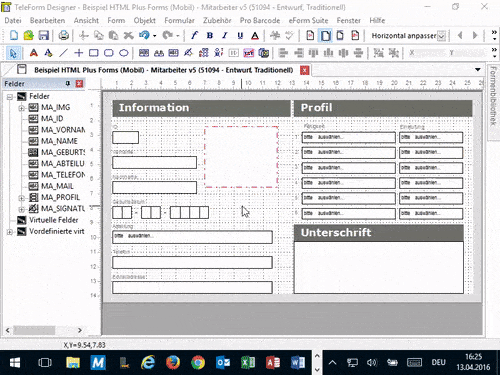
Task: Expand the first toolbar overflow chevron
Action: (494, 35)
